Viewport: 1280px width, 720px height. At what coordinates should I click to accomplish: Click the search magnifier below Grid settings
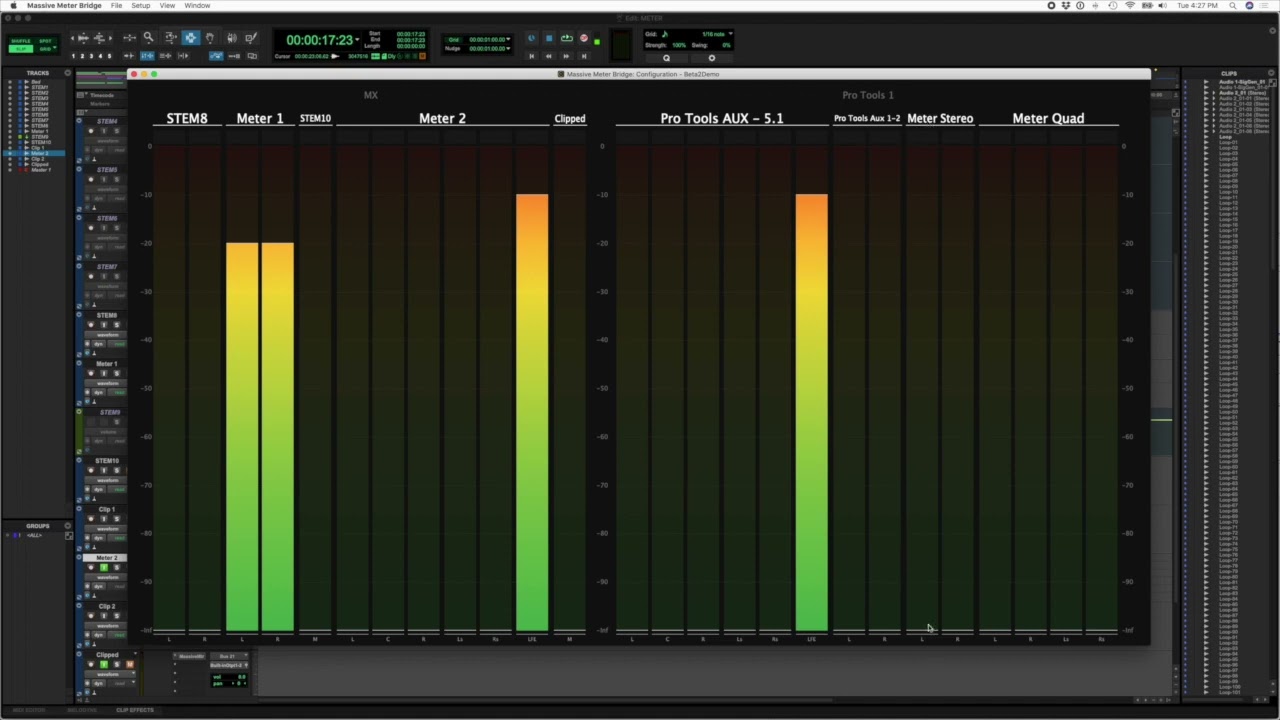[x=667, y=57]
